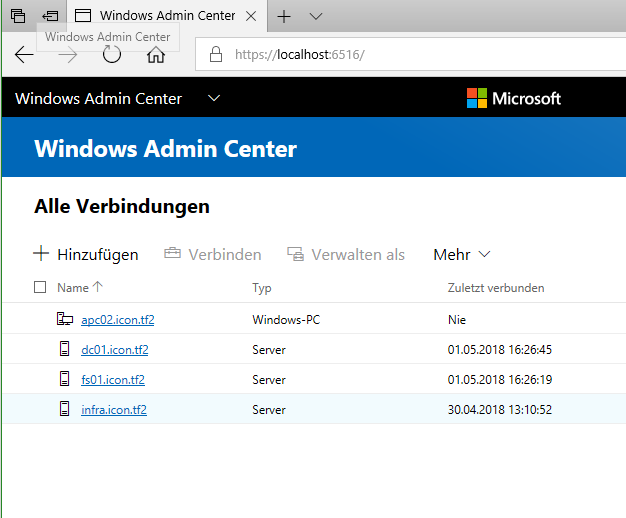Open apc02.icon.tf2 connection link
626x518 pixels.
click(118, 320)
